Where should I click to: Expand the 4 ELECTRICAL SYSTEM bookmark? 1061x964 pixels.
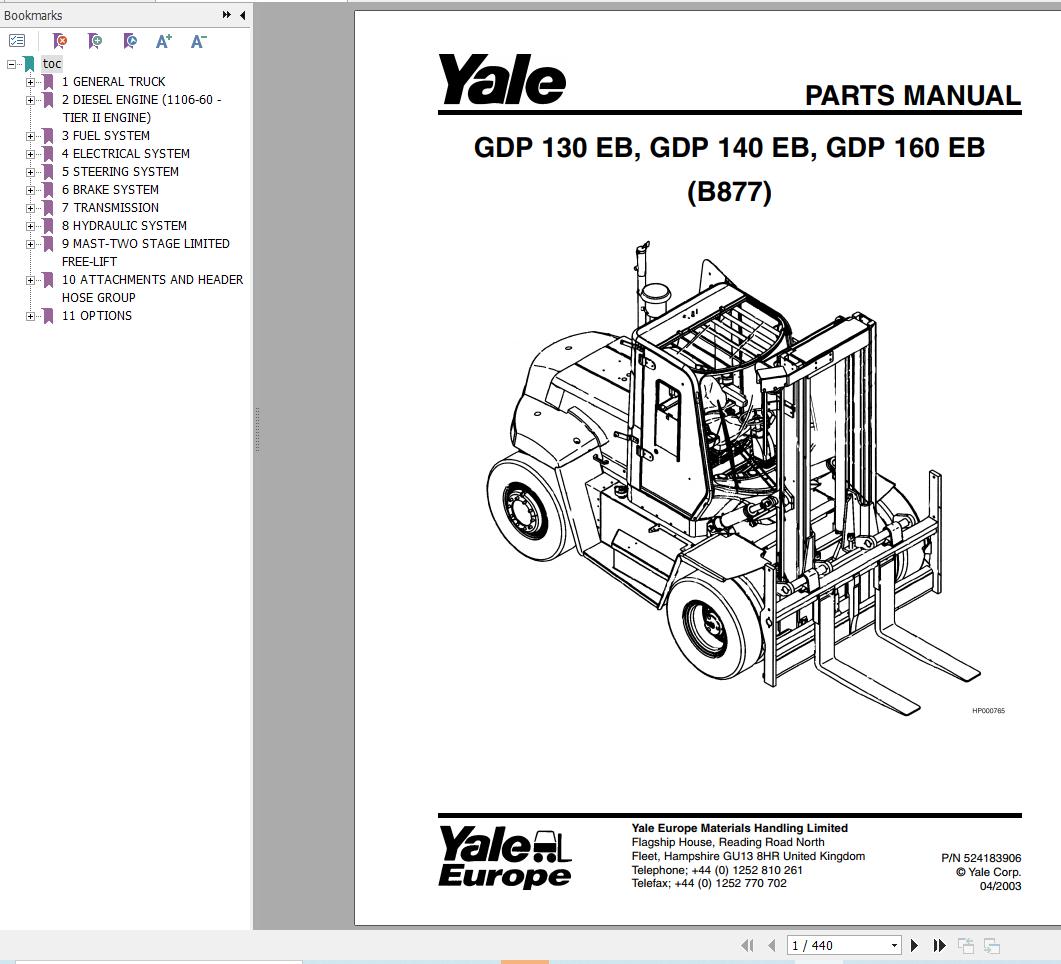coord(30,154)
